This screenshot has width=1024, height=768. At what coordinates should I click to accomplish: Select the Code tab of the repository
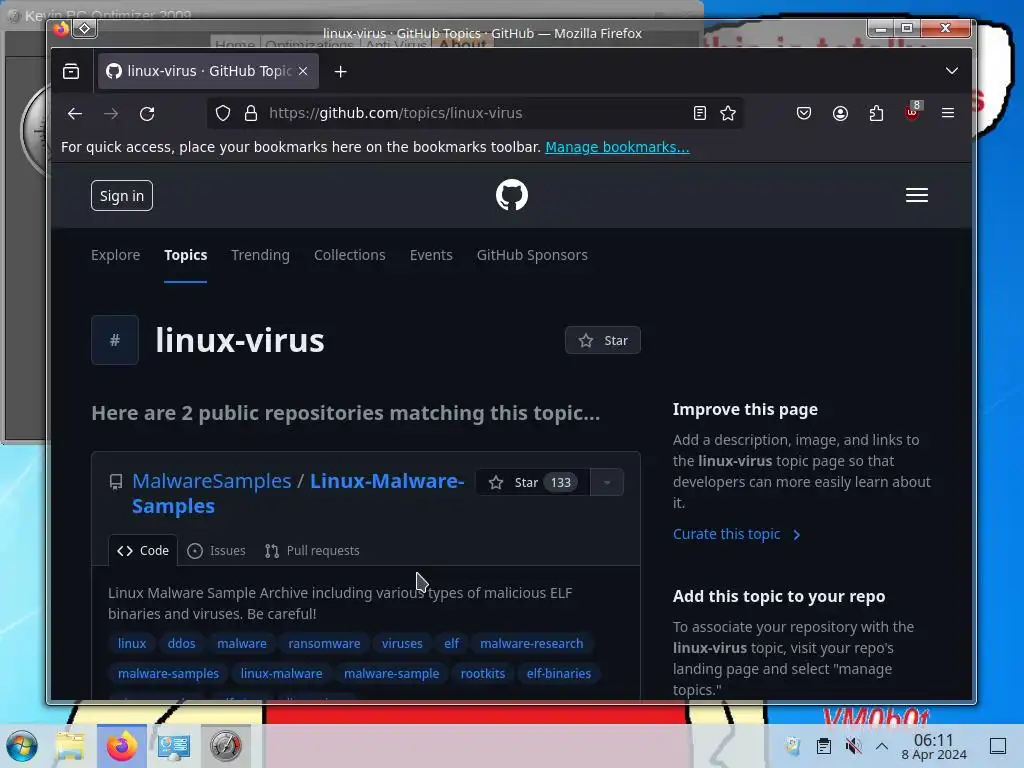point(142,551)
